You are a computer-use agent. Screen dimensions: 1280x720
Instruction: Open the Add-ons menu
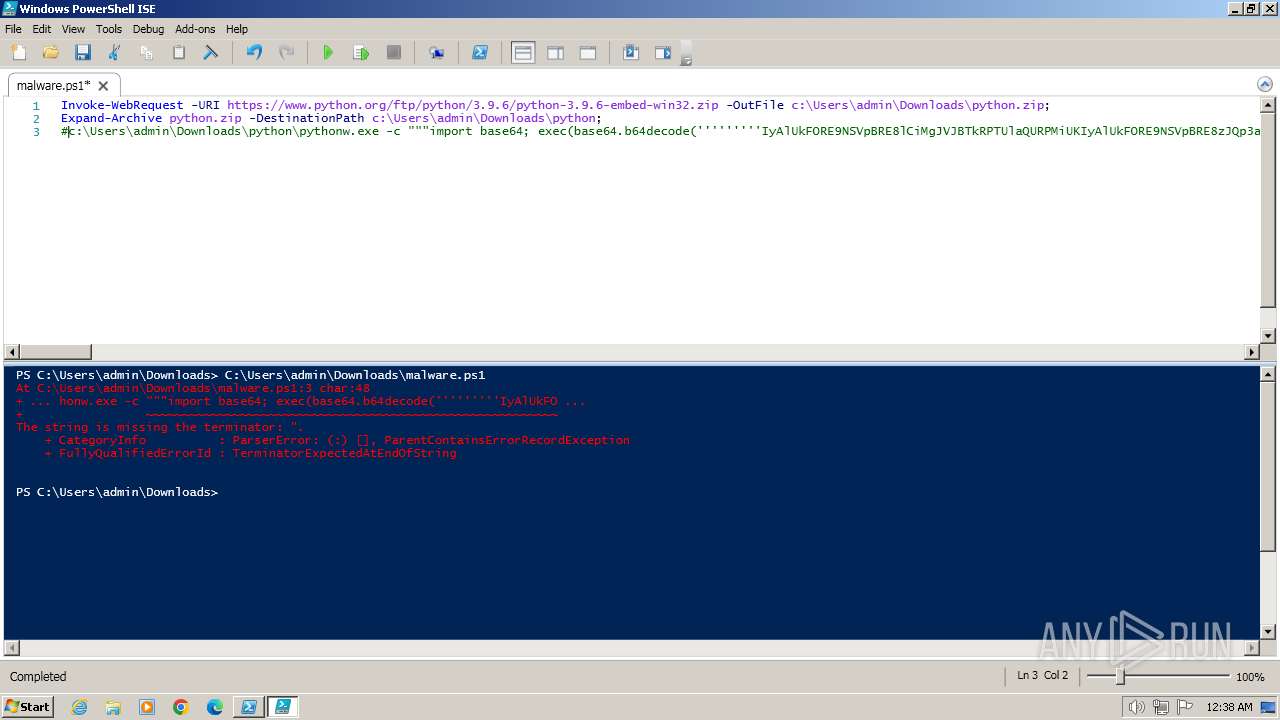point(195,29)
